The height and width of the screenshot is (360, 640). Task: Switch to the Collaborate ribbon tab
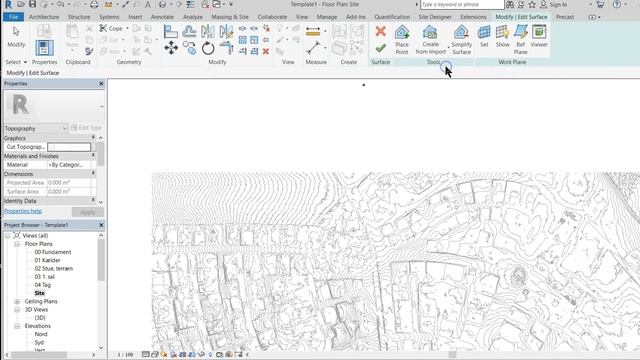[x=272, y=17]
